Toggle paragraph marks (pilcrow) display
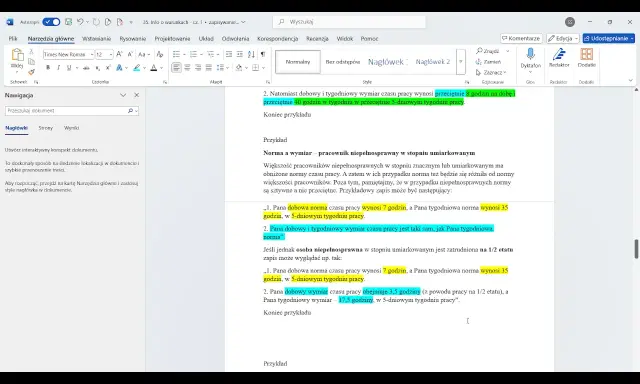Image resolution: width=640 pixels, height=384 pixels. (263, 54)
